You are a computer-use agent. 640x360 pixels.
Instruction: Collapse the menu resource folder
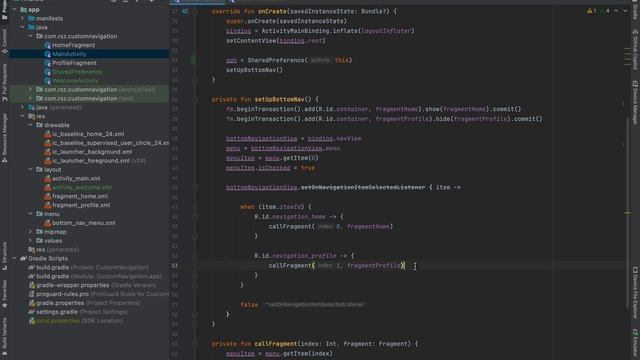point(31,214)
